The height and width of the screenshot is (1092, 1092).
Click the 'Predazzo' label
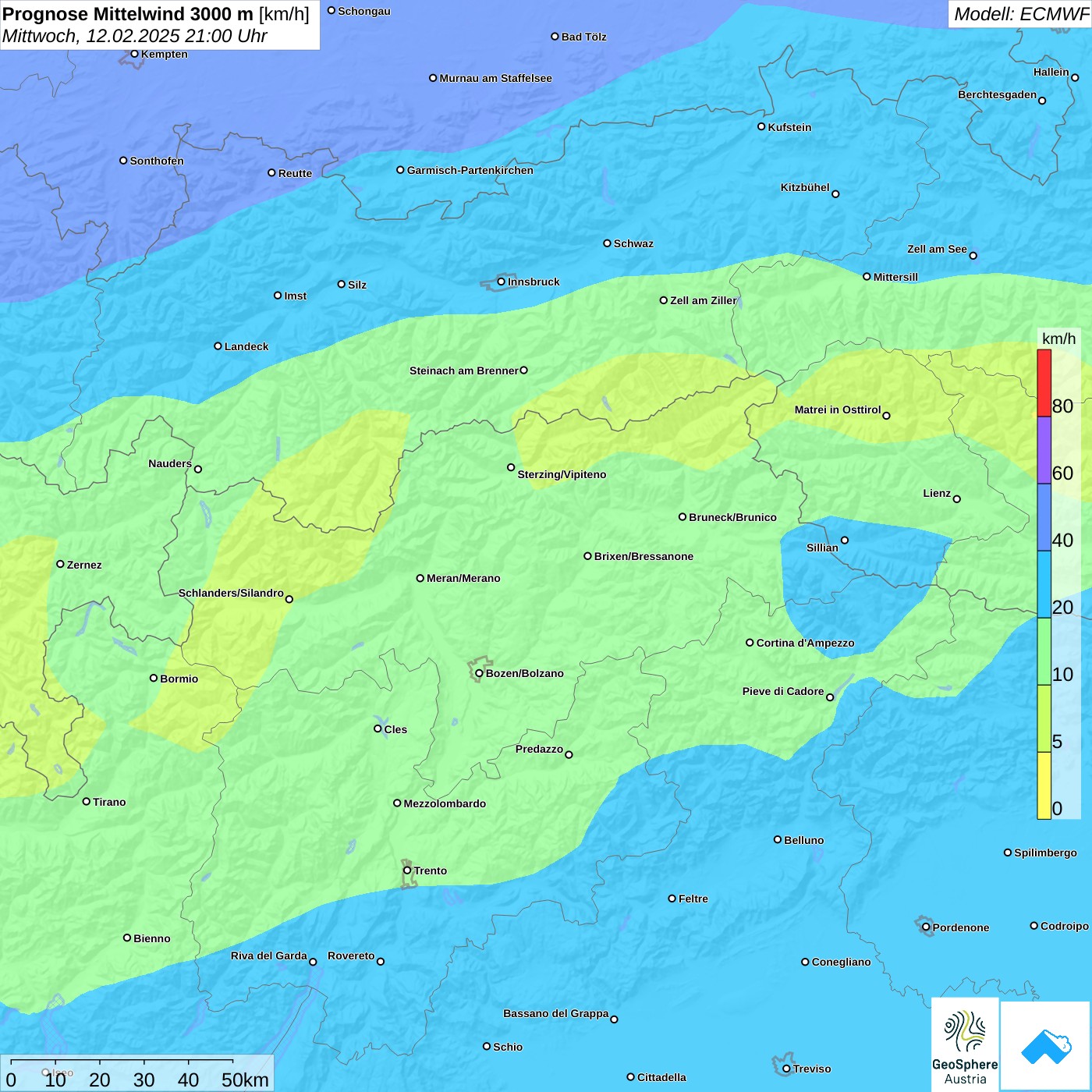click(x=539, y=749)
